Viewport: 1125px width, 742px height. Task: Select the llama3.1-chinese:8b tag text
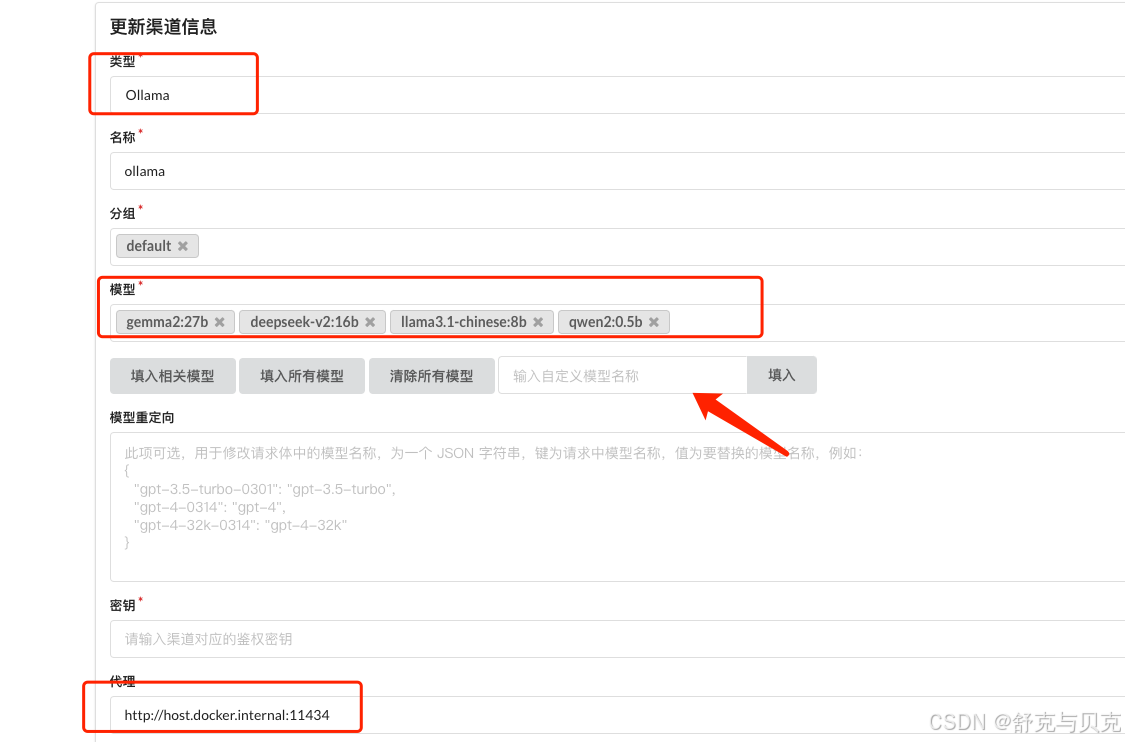pyautogui.click(x=463, y=322)
